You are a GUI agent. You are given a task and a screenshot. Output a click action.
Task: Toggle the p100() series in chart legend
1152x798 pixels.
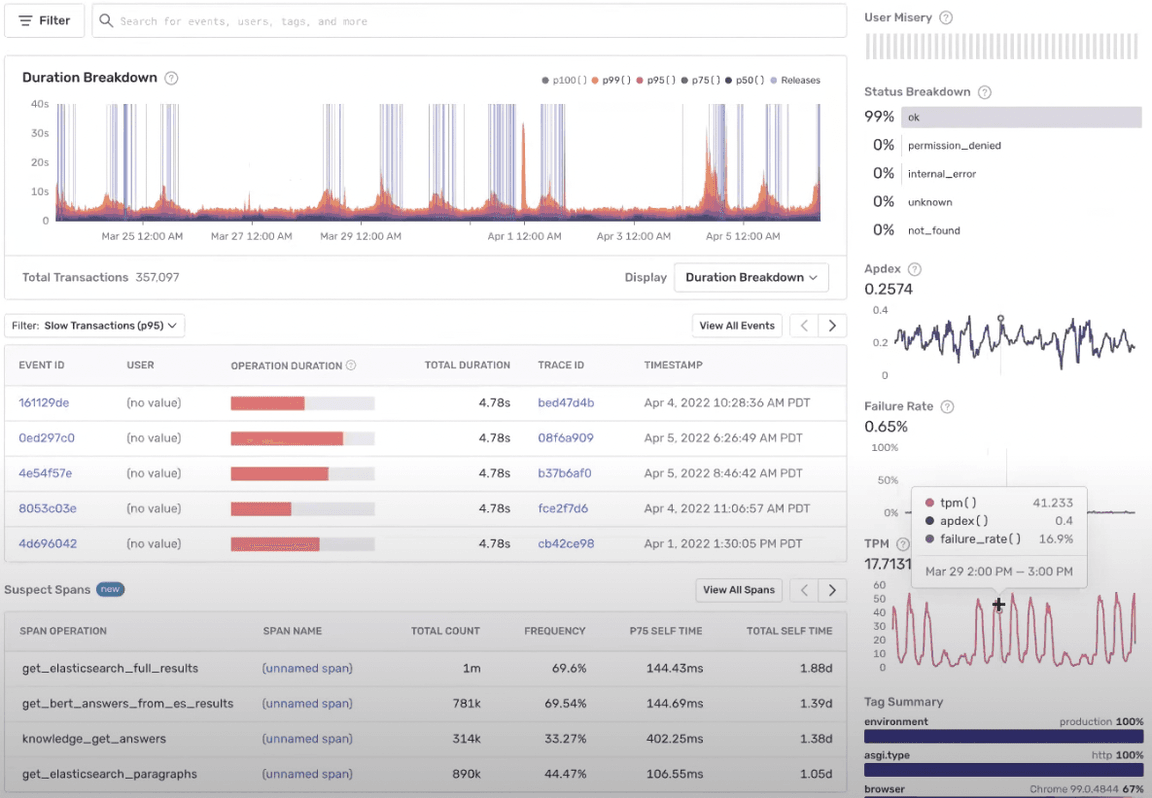(x=564, y=80)
